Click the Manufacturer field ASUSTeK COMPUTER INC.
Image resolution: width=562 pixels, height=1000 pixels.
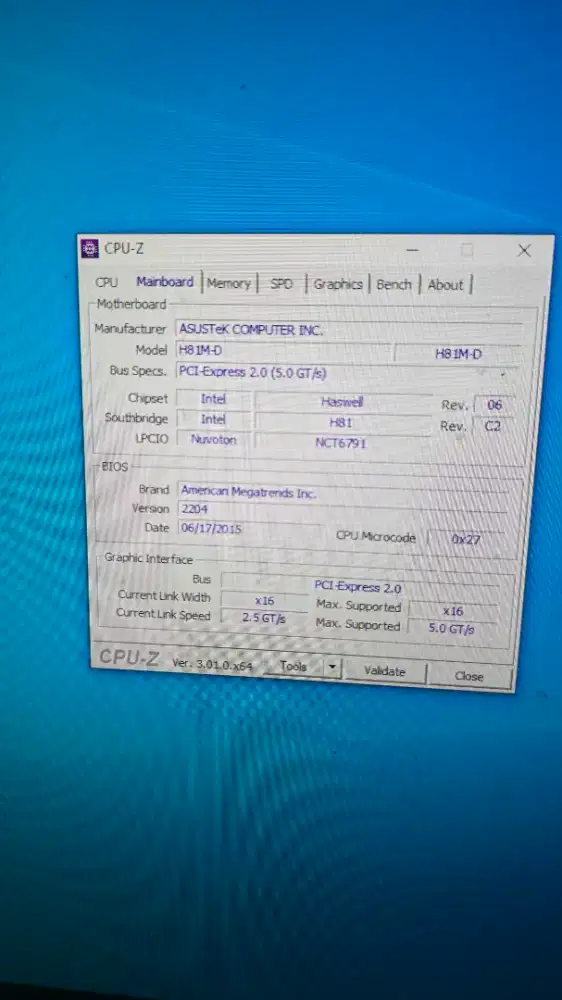[x=348, y=330]
